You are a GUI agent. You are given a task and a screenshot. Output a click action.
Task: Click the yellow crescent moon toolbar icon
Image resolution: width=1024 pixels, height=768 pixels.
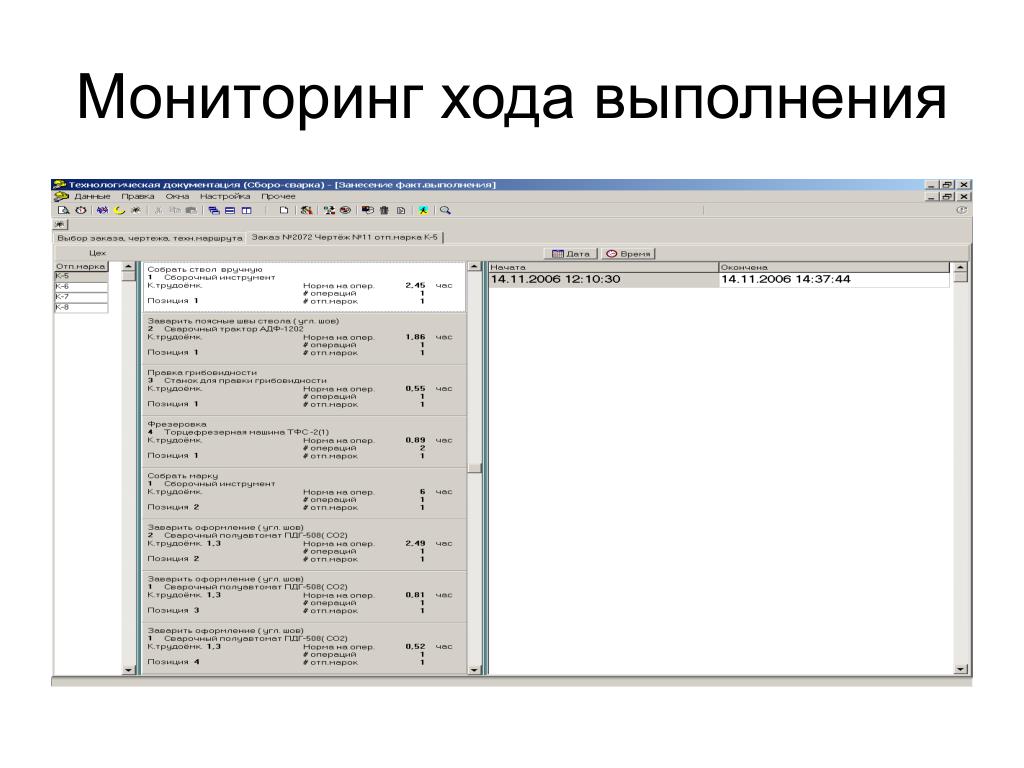click(x=119, y=210)
